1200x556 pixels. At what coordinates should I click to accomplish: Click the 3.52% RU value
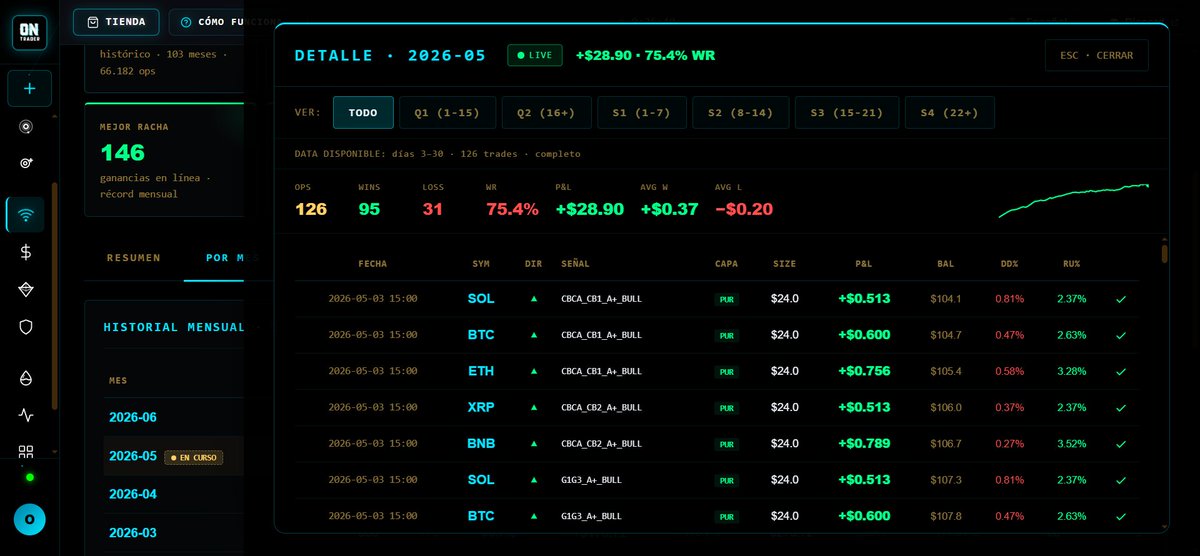(1071, 443)
